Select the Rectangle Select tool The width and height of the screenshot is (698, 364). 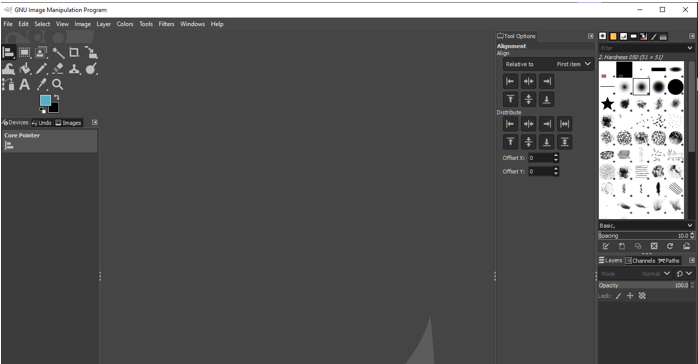pos(24,53)
